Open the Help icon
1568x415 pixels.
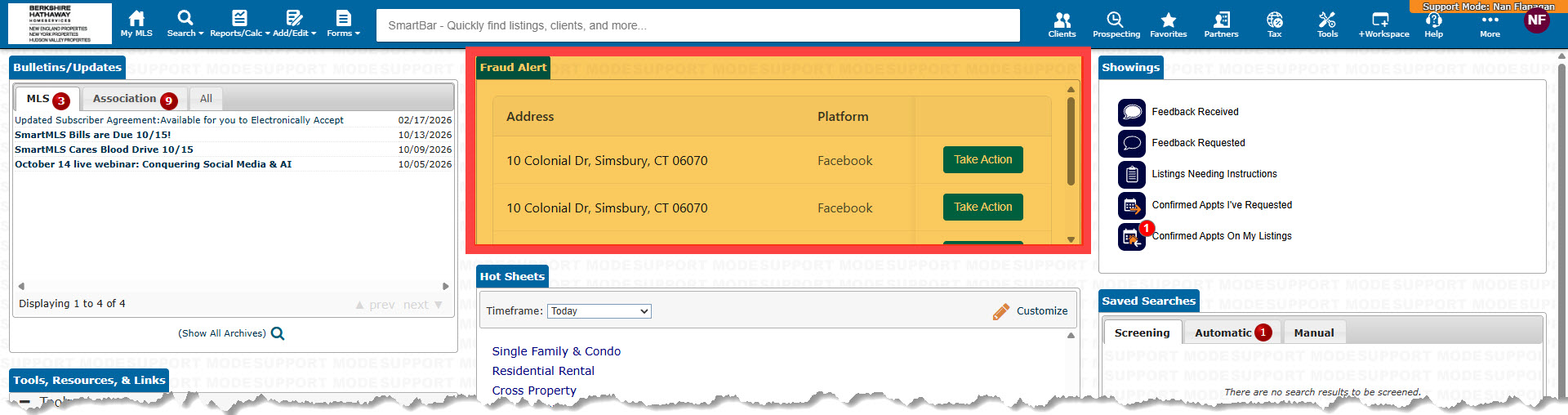pyautogui.click(x=1433, y=24)
